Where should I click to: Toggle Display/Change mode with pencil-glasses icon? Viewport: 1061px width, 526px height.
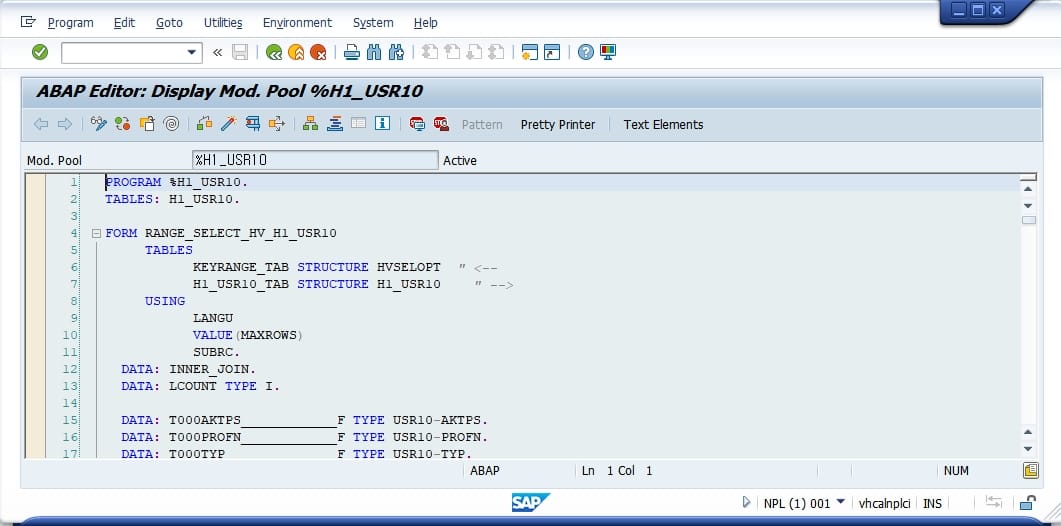coord(98,124)
